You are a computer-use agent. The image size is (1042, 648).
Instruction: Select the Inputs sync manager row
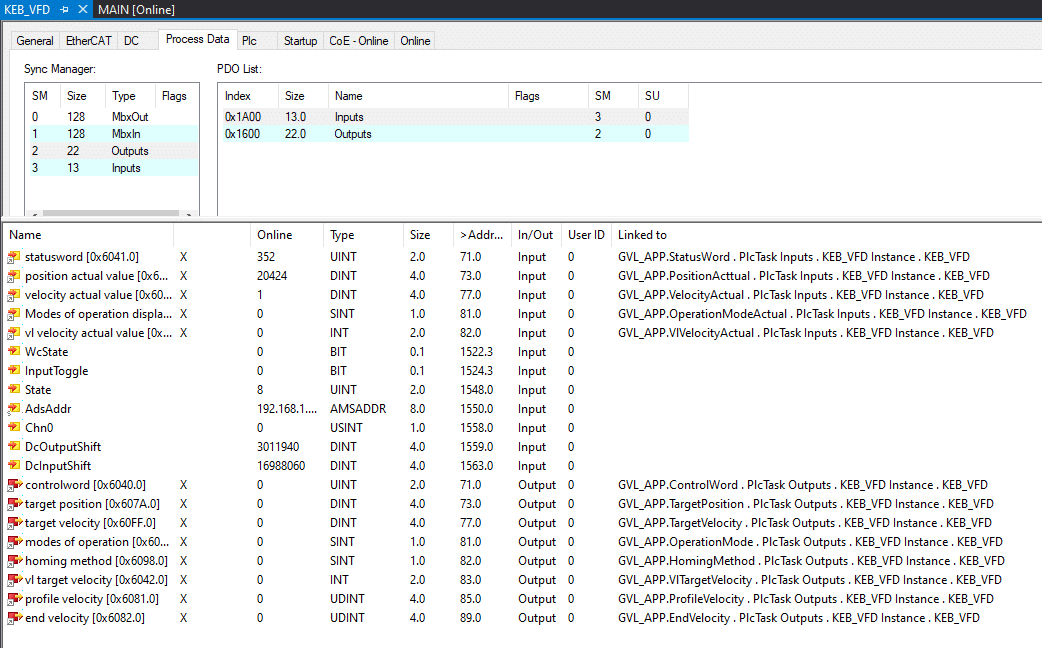coord(112,168)
